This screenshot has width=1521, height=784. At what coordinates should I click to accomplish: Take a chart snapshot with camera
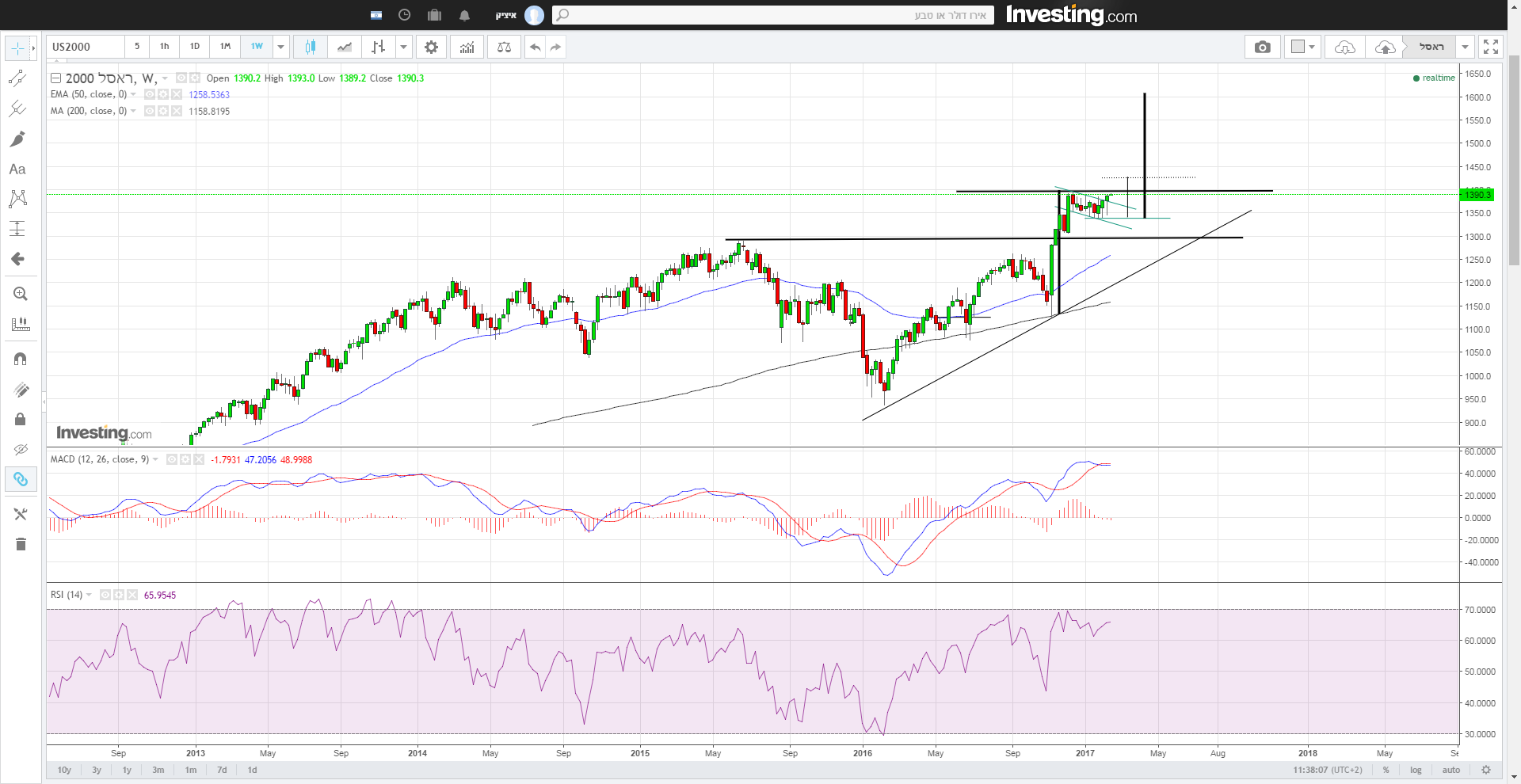pos(1263,47)
